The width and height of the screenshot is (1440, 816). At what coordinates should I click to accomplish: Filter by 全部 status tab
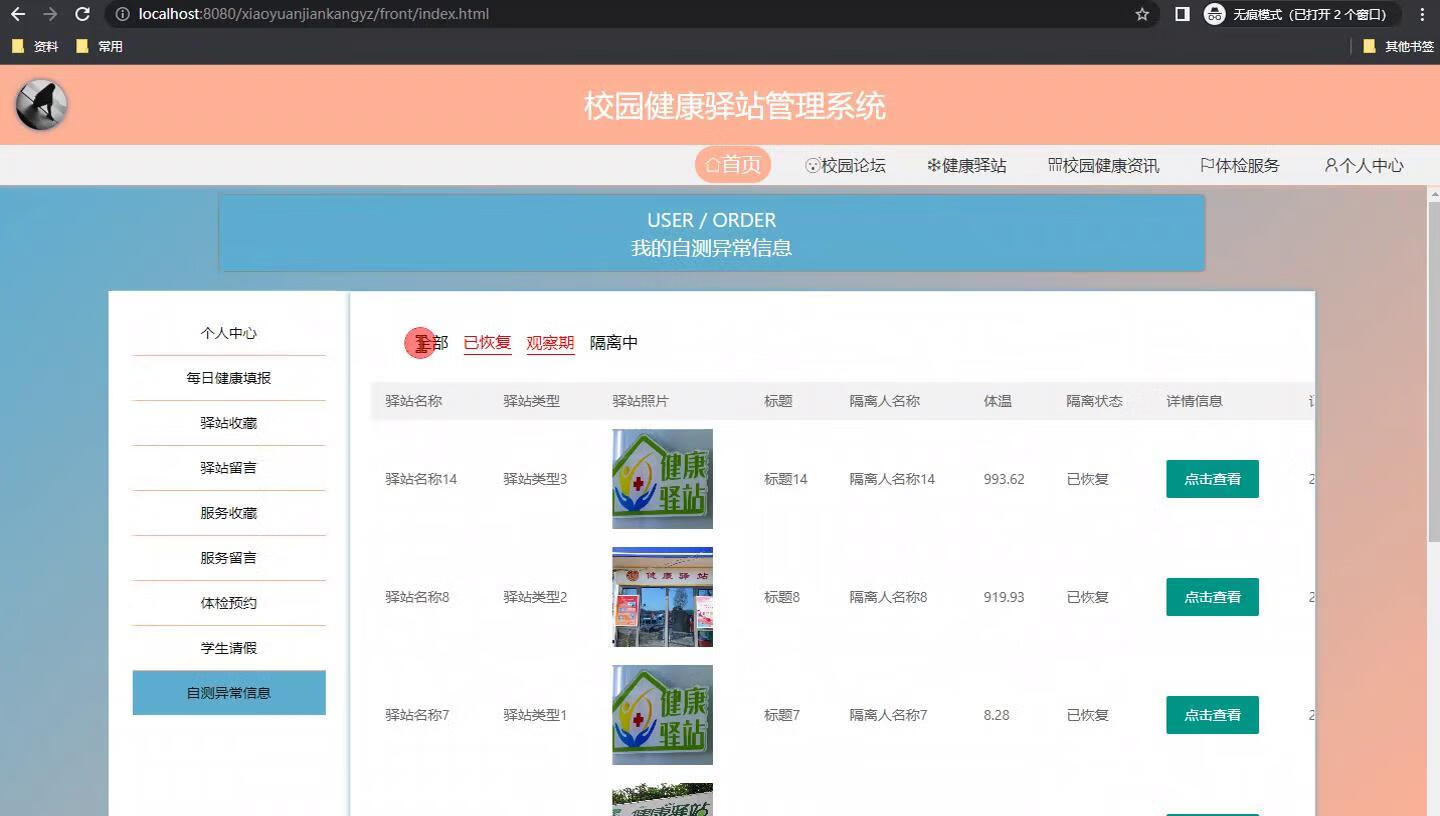pos(431,343)
